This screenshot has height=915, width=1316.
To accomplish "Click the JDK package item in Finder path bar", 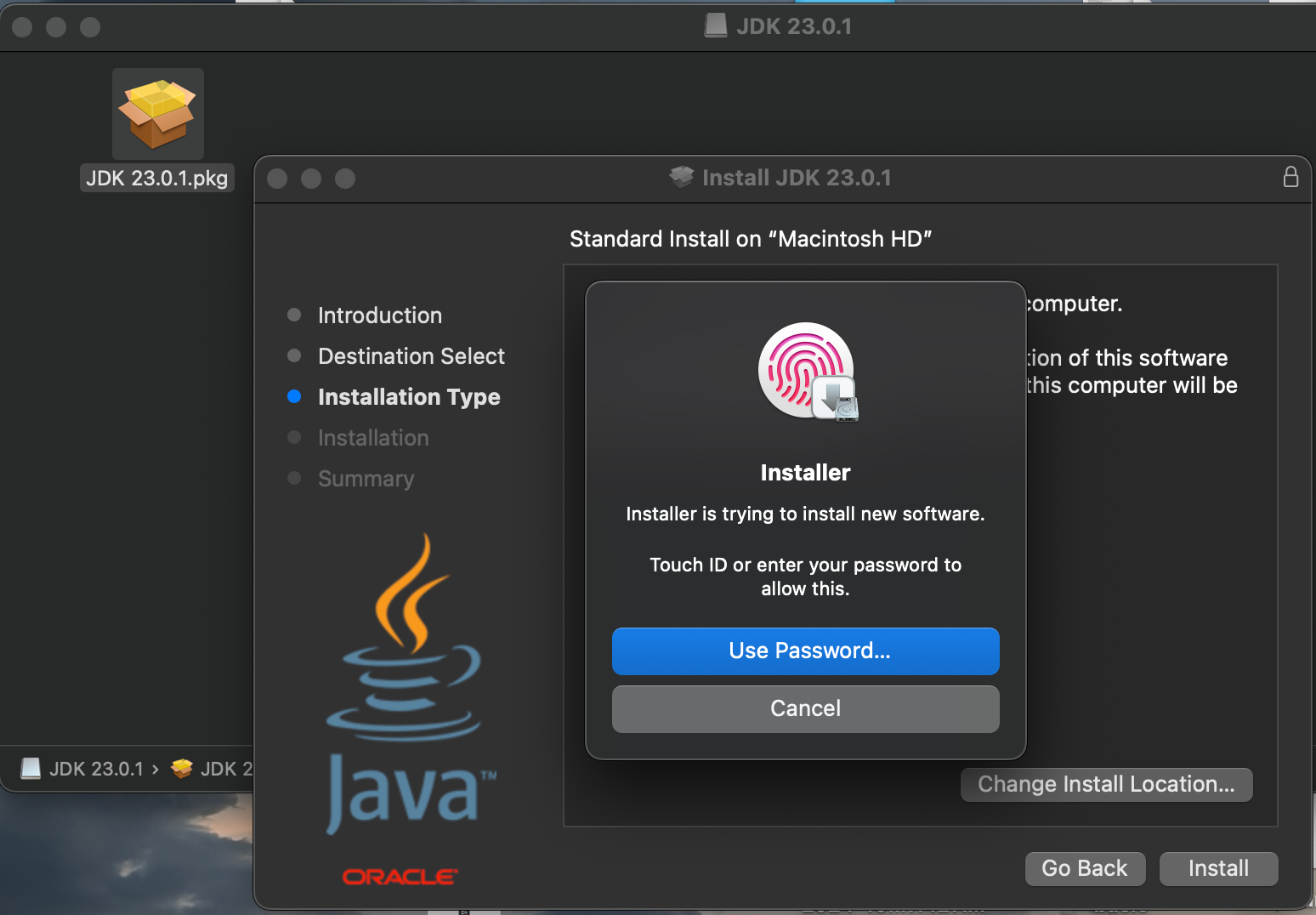I will (x=212, y=769).
